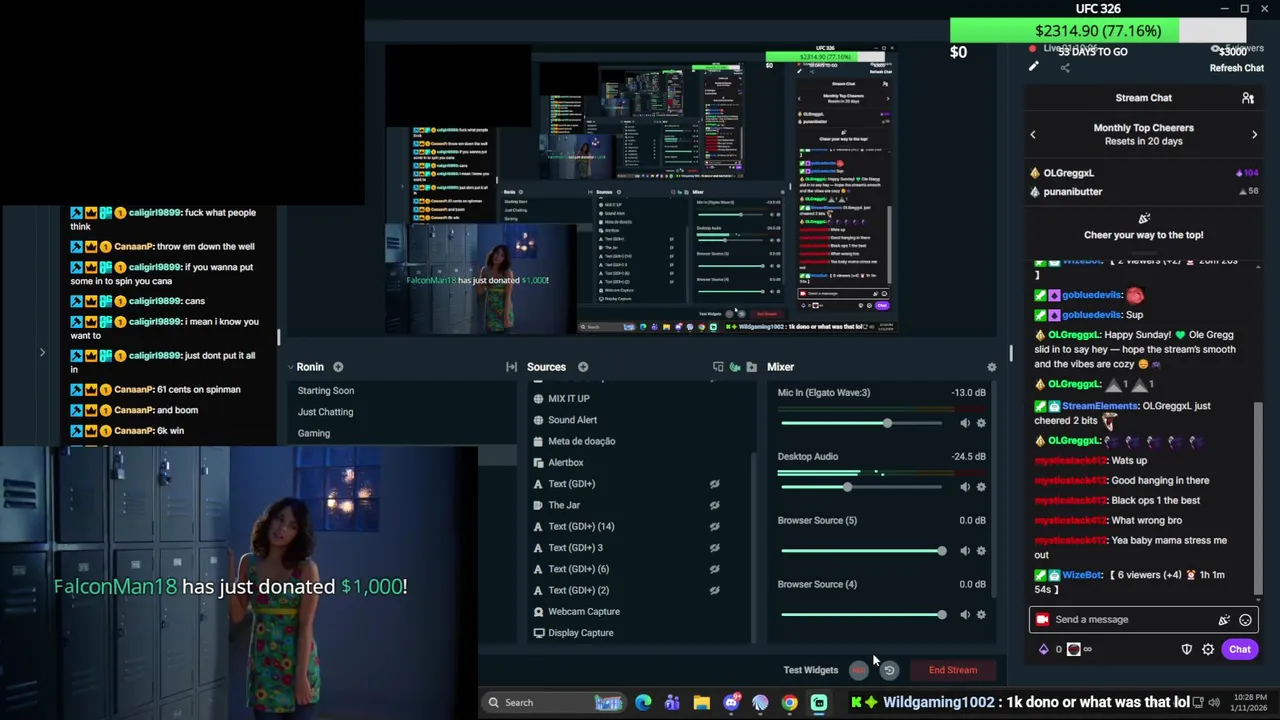Click the source audio icon in Sources toolbar
This screenshot has height=720, width=1280.
click(x=735, y=367)
